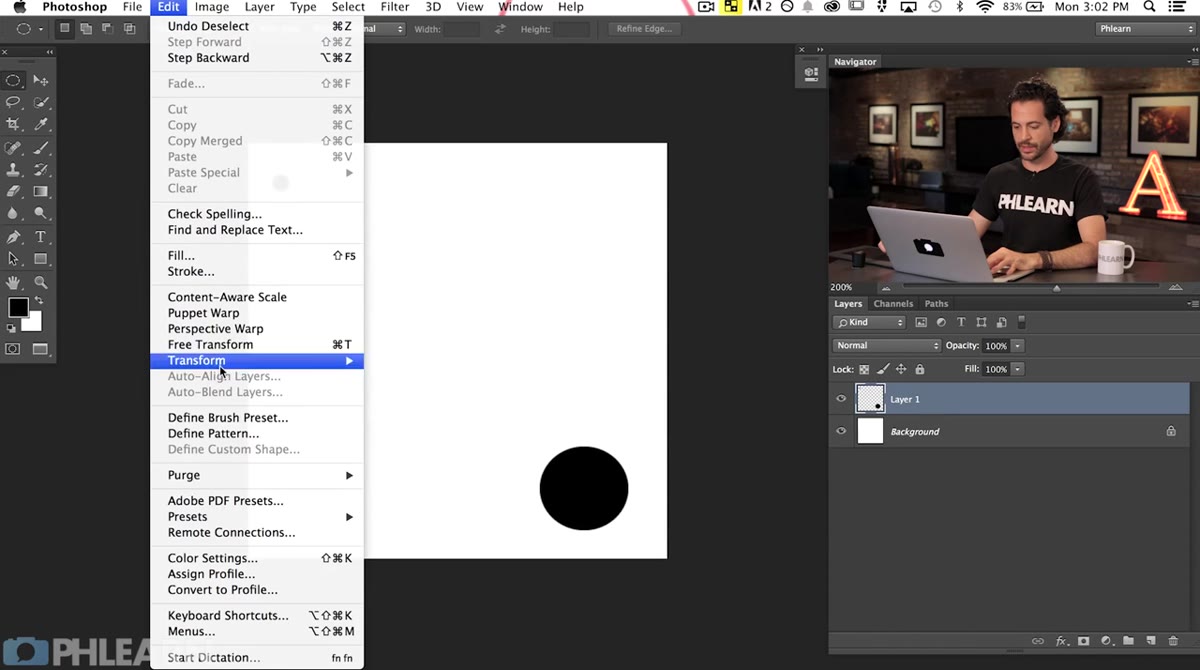Select the Brush tool
This screenshot has width=1200, height=670.
(x=41, y=148)
